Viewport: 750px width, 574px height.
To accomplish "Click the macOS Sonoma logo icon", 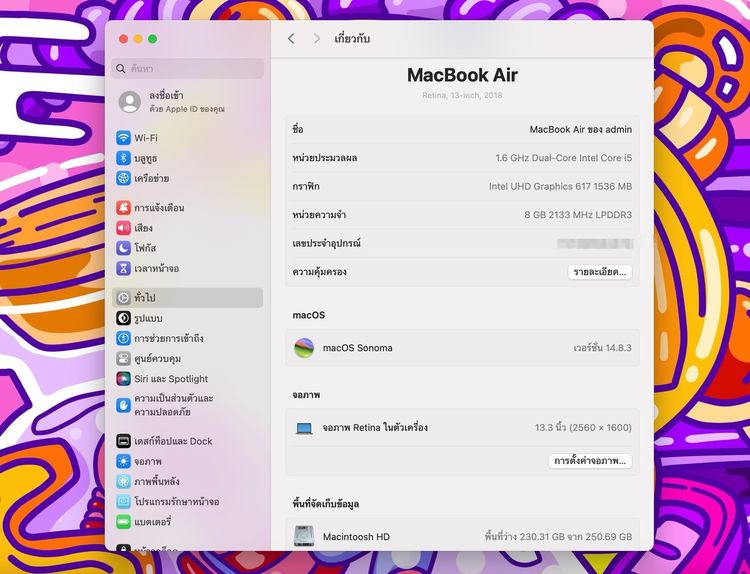I will click(x=304, y=348).
